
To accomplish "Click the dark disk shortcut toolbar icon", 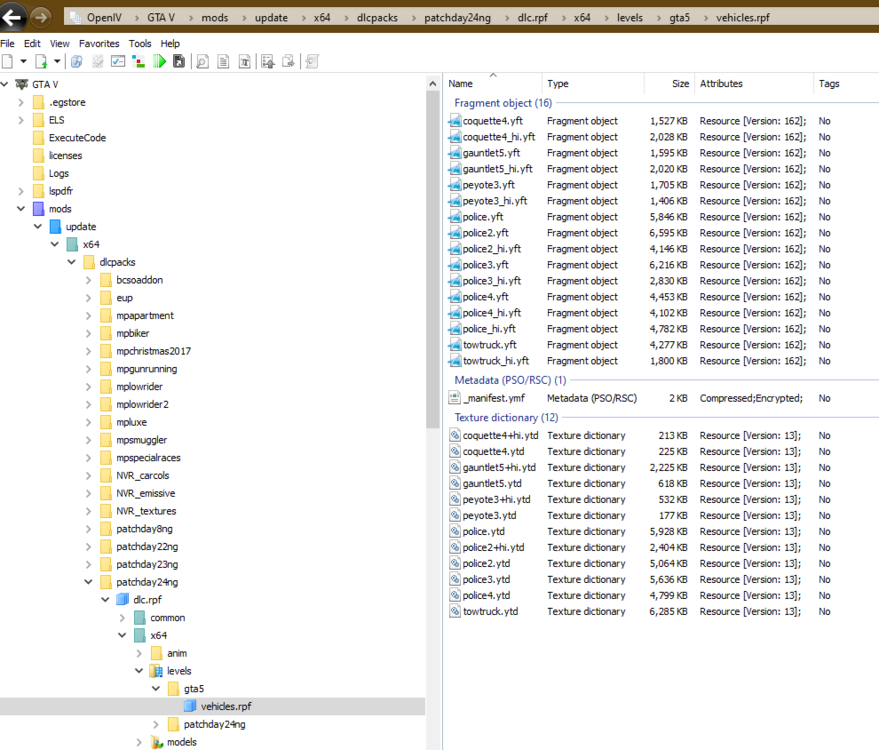I will click(179, 62).
